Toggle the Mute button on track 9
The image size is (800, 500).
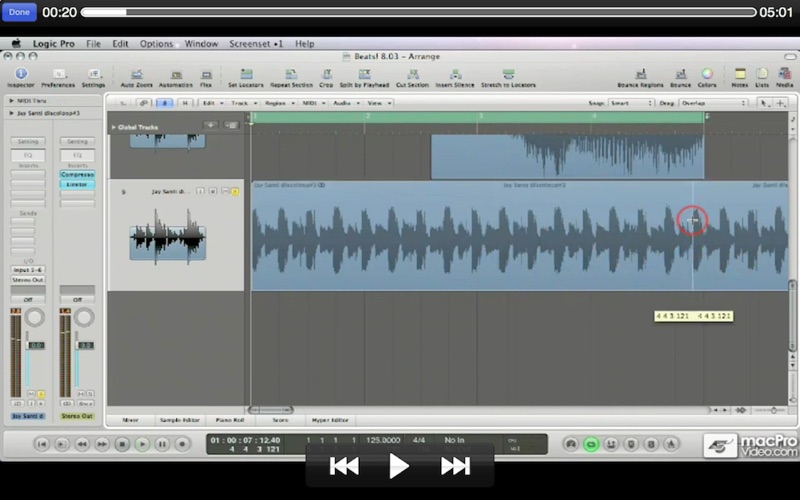(225, 191)
